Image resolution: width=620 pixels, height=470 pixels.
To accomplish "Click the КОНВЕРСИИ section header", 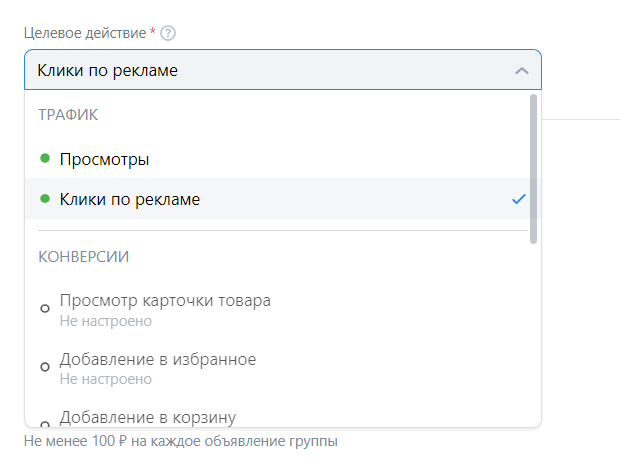I will click(83, 257).
